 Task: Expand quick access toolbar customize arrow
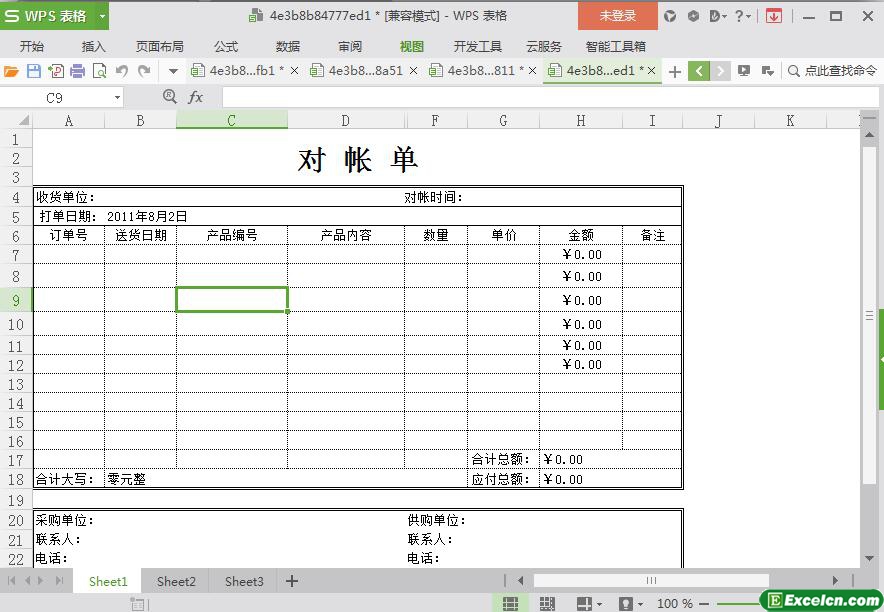click(173, 71)
